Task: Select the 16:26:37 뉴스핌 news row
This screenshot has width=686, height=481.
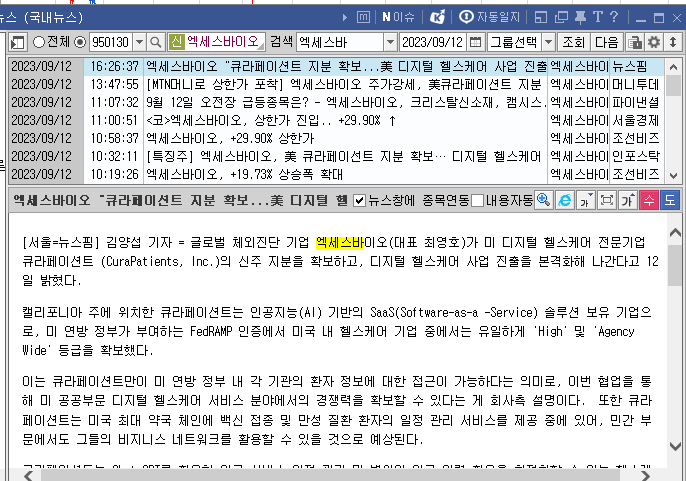Action: point(336,67)
